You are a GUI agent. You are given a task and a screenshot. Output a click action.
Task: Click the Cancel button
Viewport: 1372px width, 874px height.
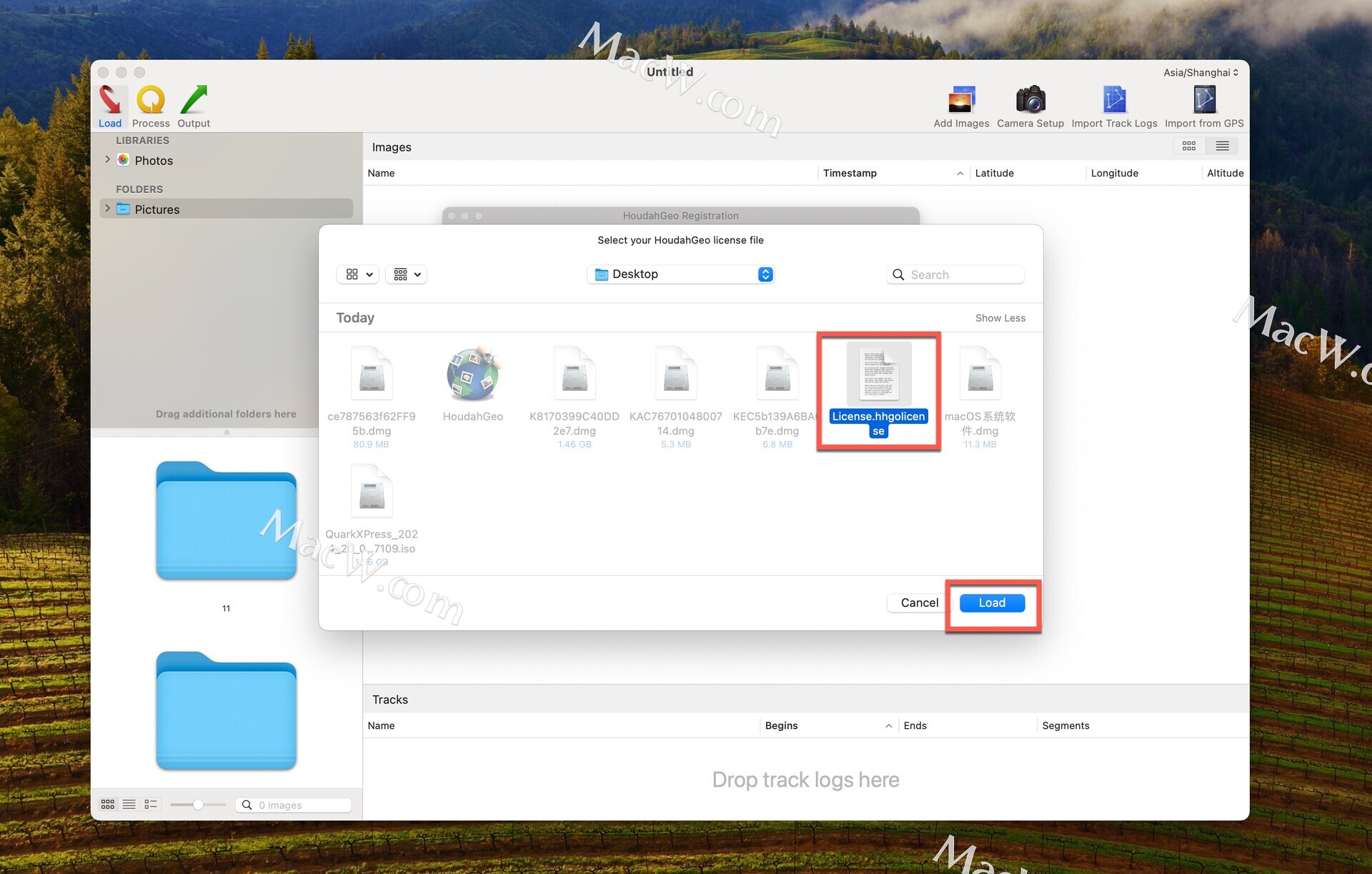(919, 602)
